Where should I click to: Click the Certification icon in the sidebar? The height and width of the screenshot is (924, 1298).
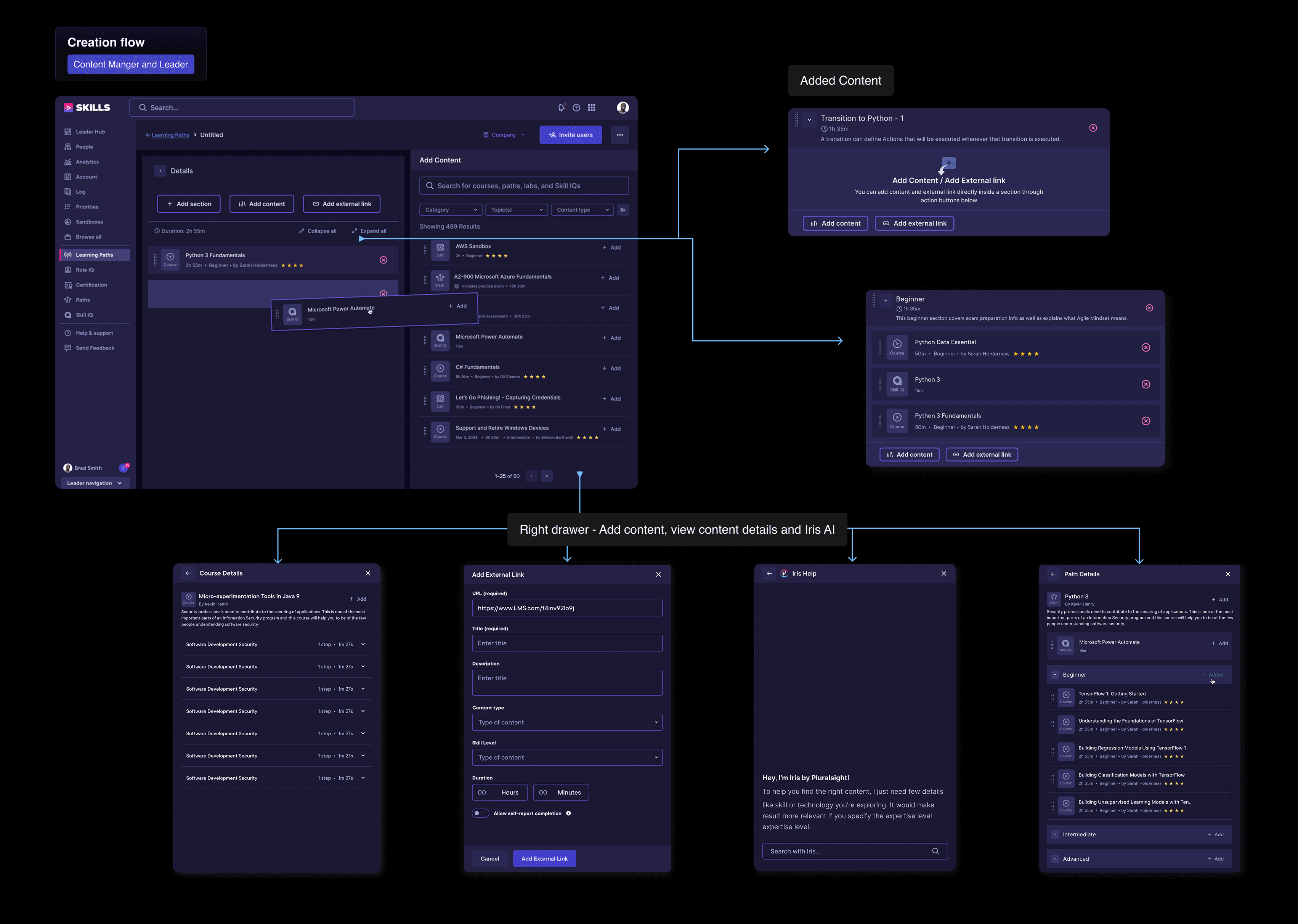[68, 285]
